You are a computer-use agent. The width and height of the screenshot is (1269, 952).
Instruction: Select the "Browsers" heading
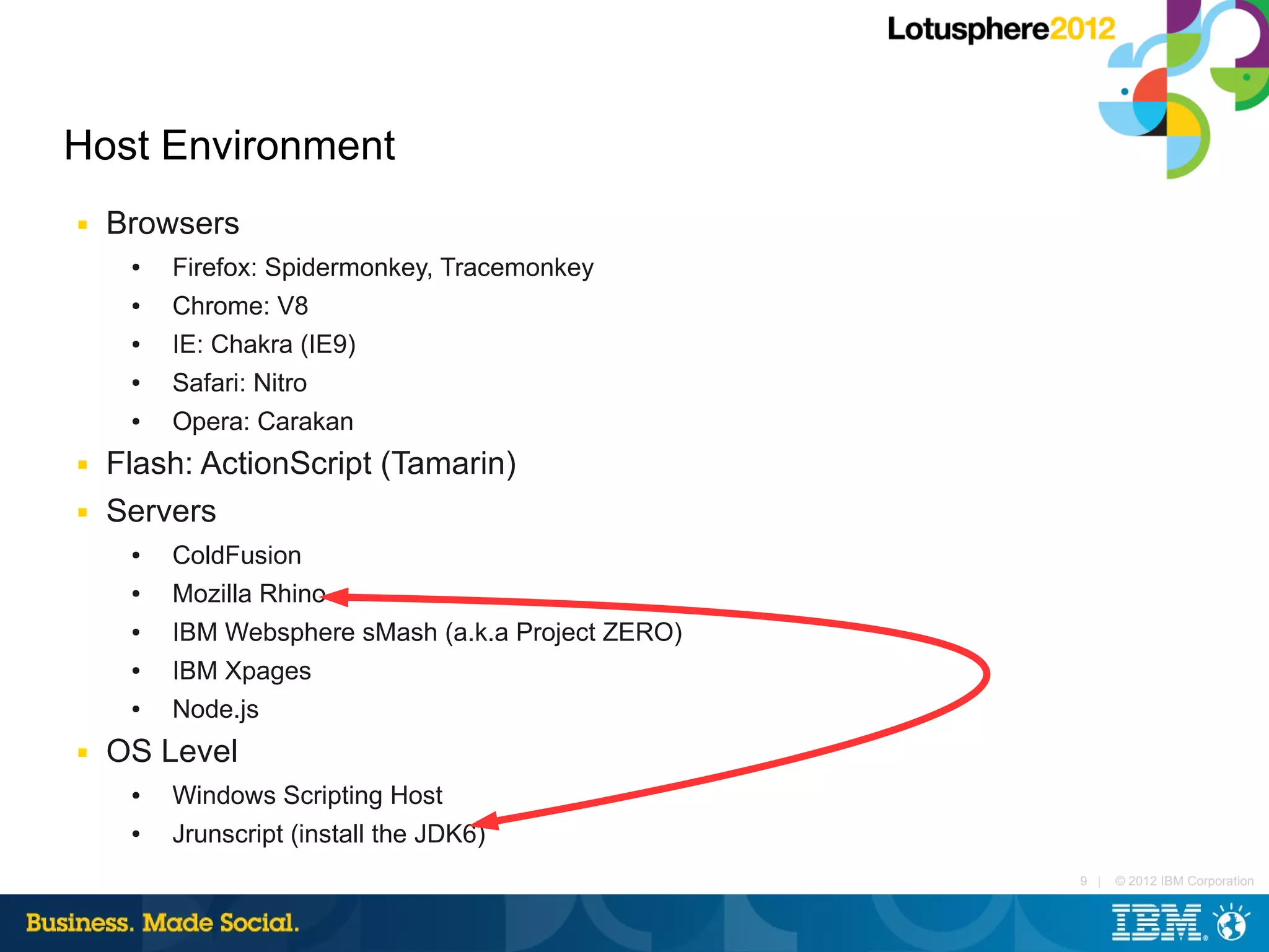click(173, 223)
